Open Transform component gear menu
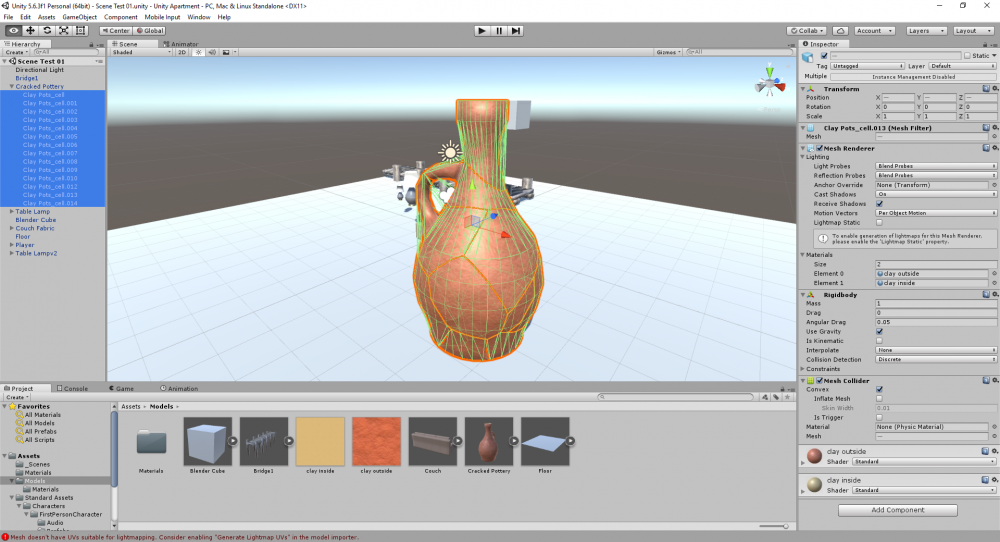 click(x=994, y=89)
